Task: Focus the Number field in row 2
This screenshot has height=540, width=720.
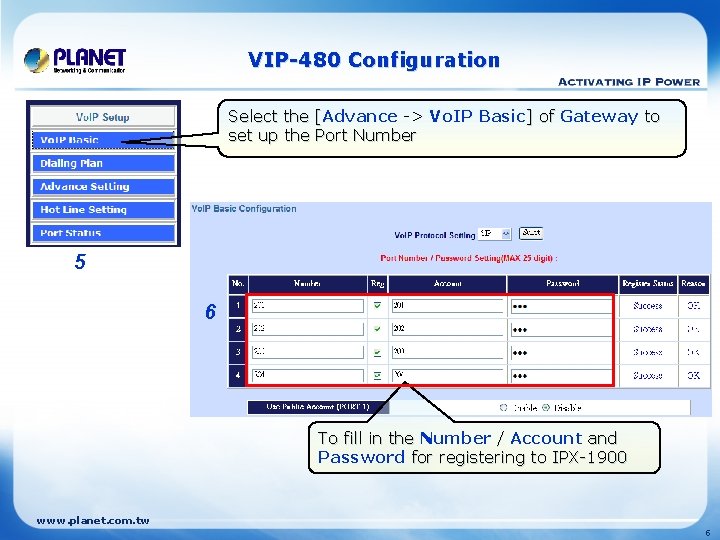Action: click(308, 329)
